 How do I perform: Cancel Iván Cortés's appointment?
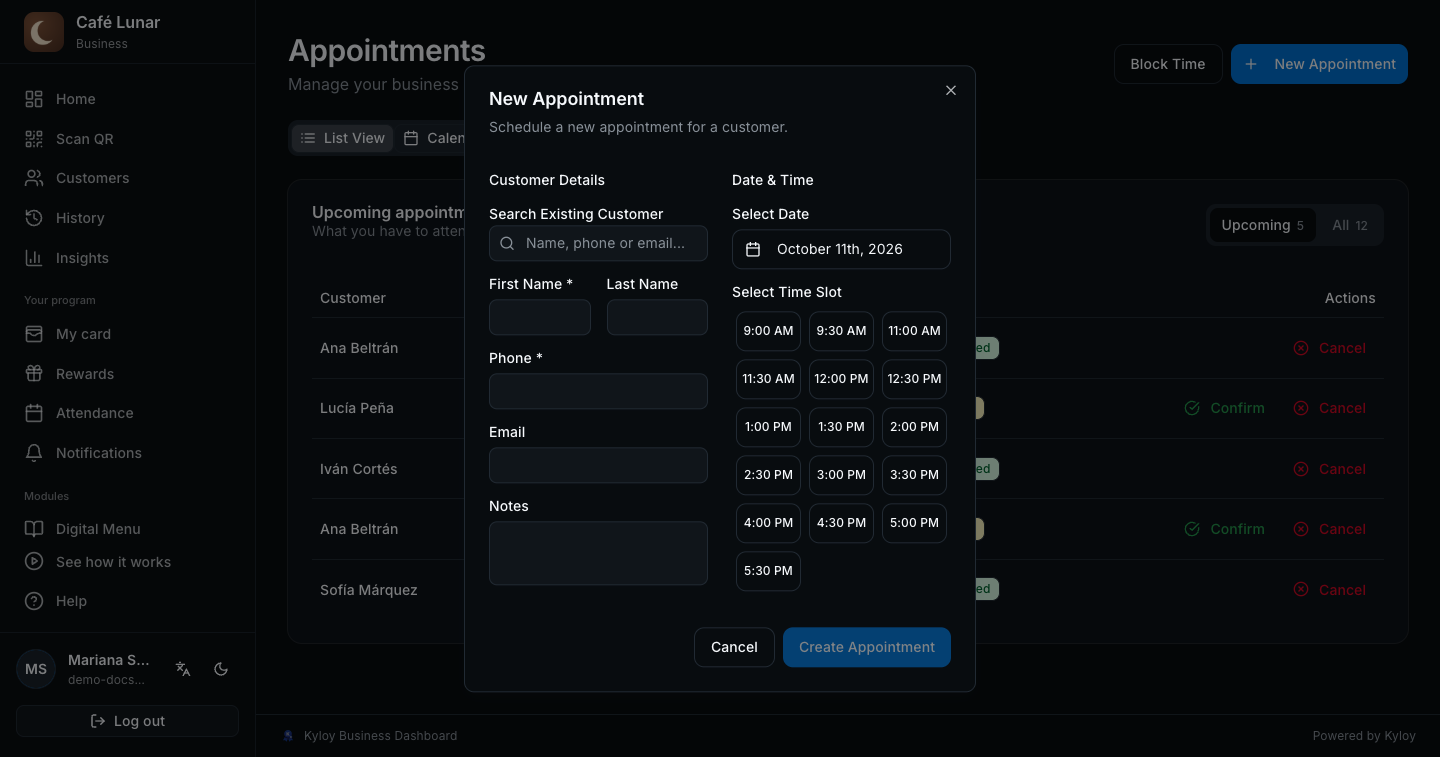point(1329,469)
